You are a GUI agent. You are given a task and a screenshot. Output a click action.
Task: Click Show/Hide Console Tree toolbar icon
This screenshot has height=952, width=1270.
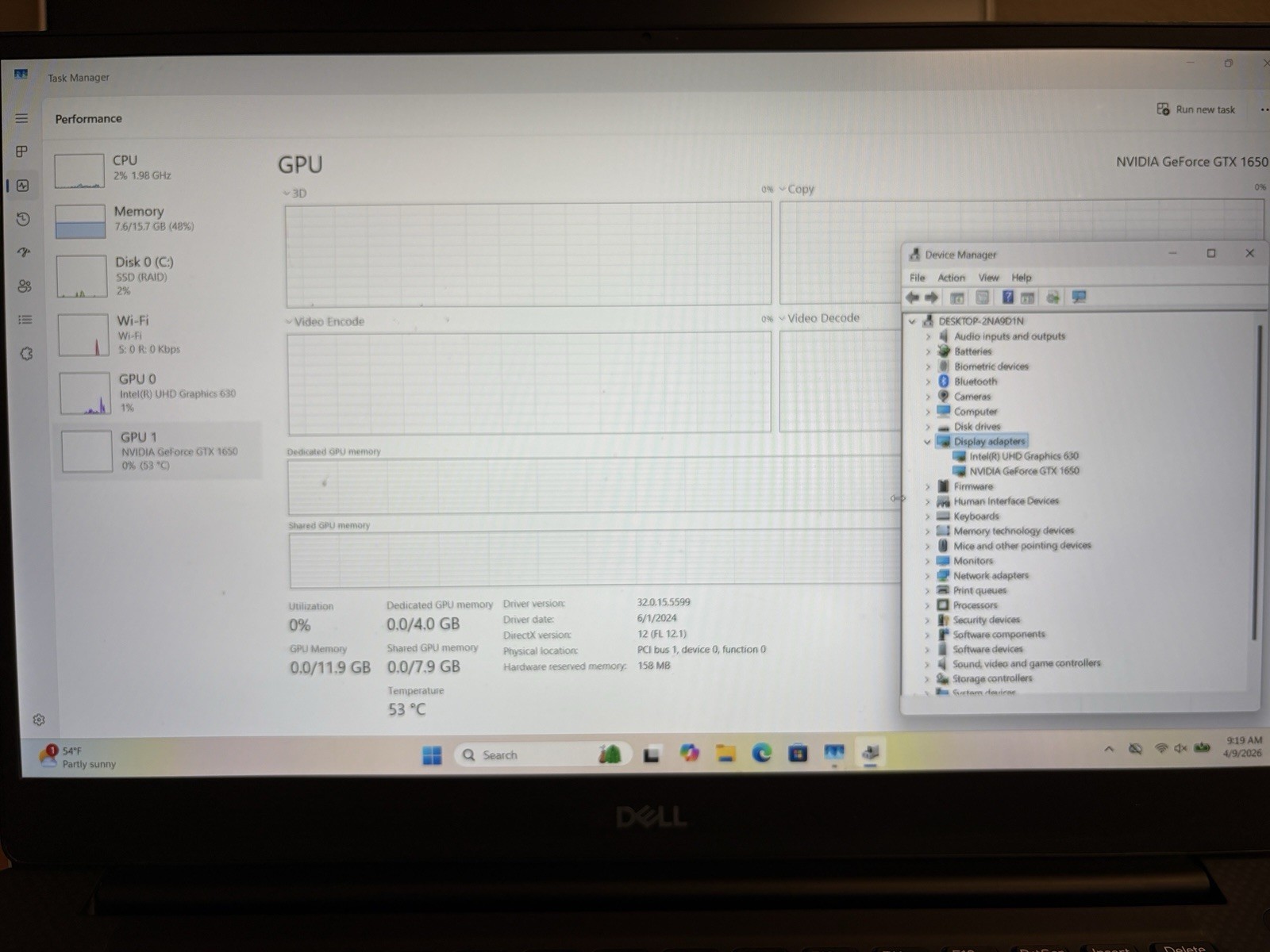957,297
